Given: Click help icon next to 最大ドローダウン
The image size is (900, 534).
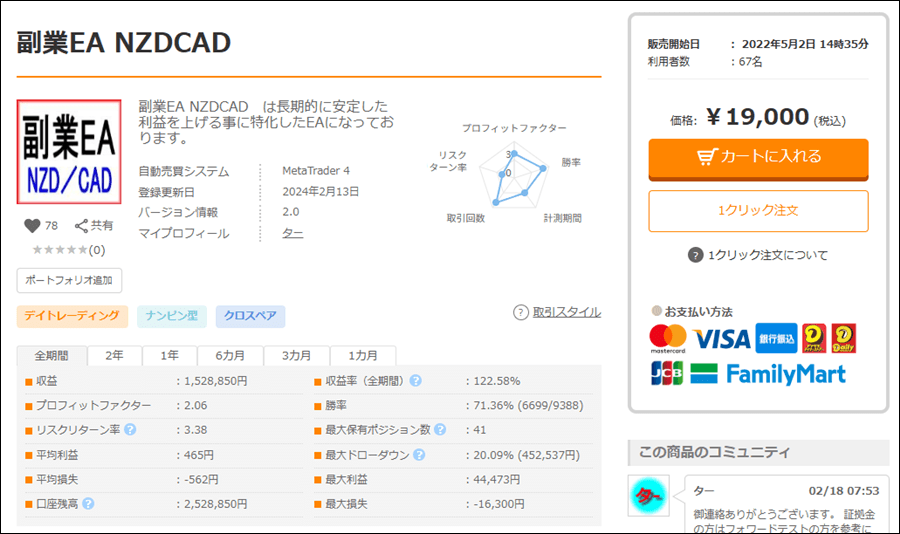Looking at the screenshot, I should point(418,455).
